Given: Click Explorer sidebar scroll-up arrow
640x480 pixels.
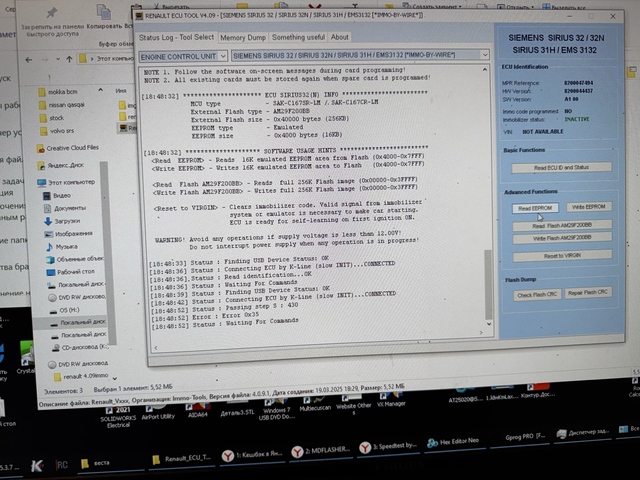Looking at the screenshot, I should point(100,89).
